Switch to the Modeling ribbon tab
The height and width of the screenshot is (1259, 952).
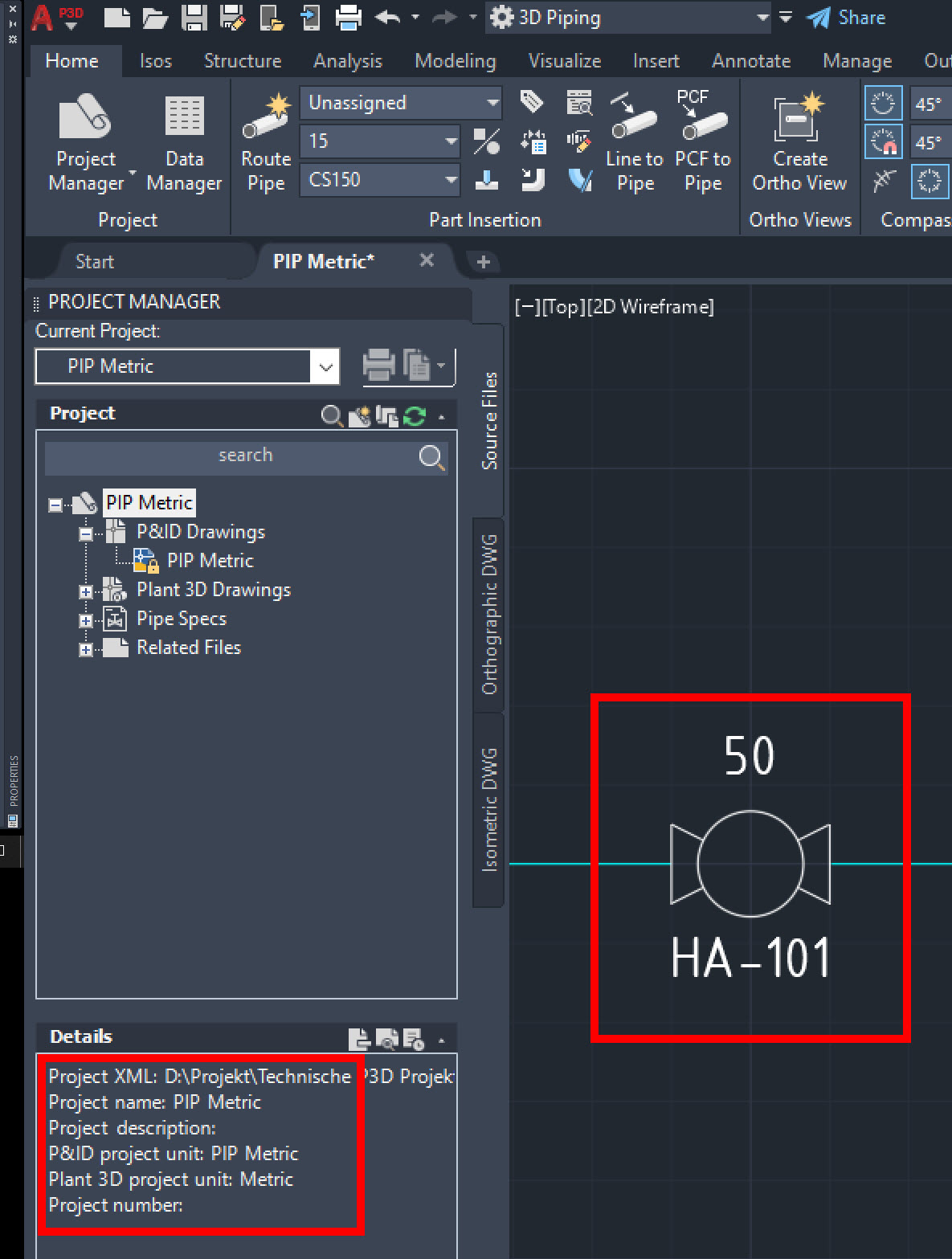(x=455, y=61)
